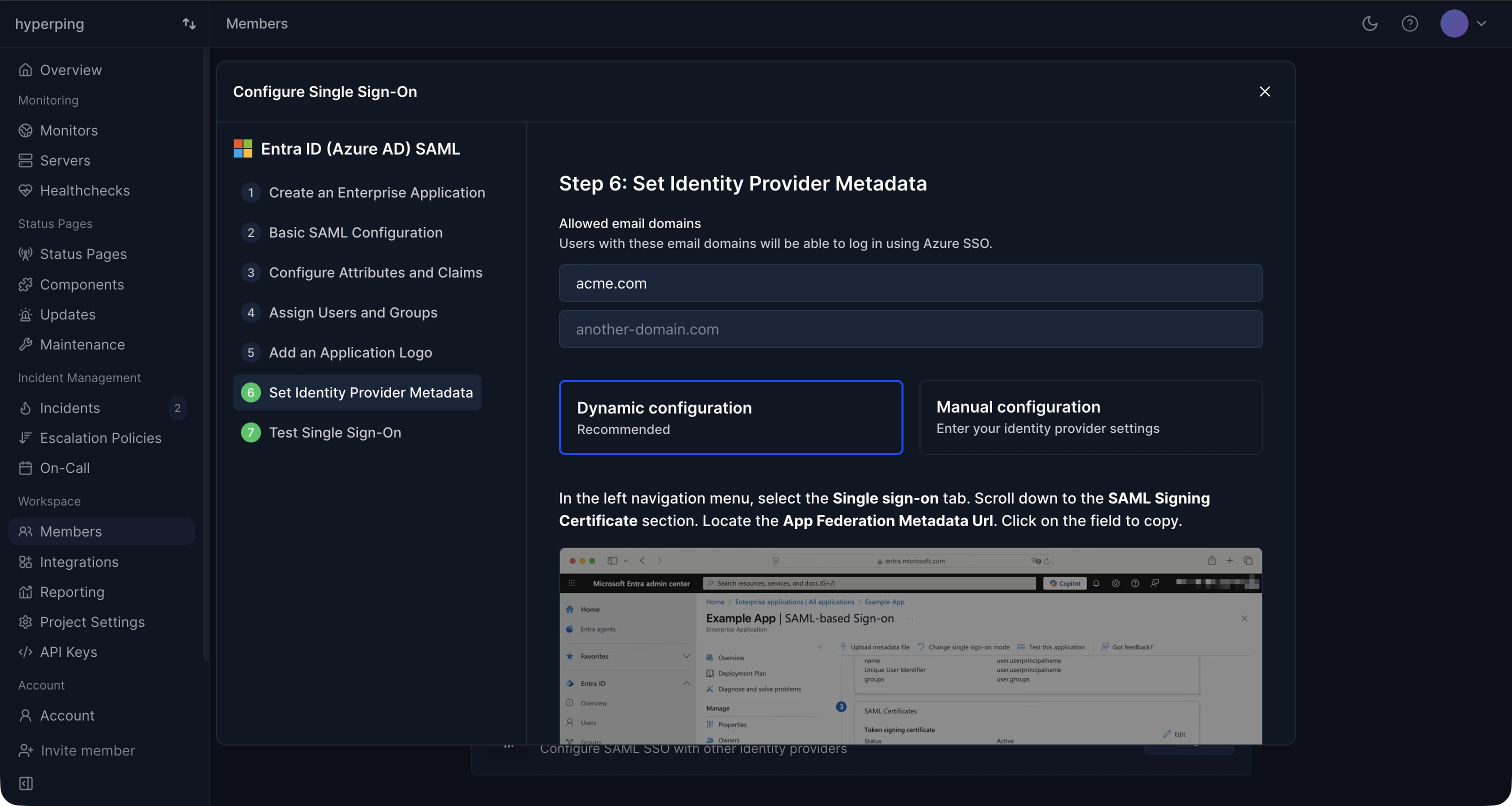Image resolution: width=1512 pixels, height=806 pixels.
Task: Go to step 4 Assign Users and Groups
Action: [339, 312]
